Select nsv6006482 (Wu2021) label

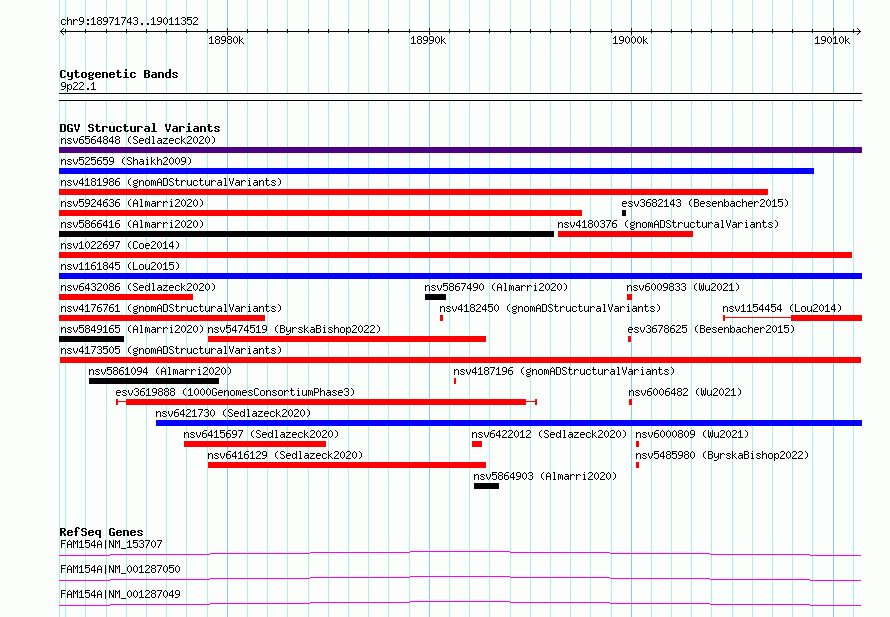click(685, 392)
